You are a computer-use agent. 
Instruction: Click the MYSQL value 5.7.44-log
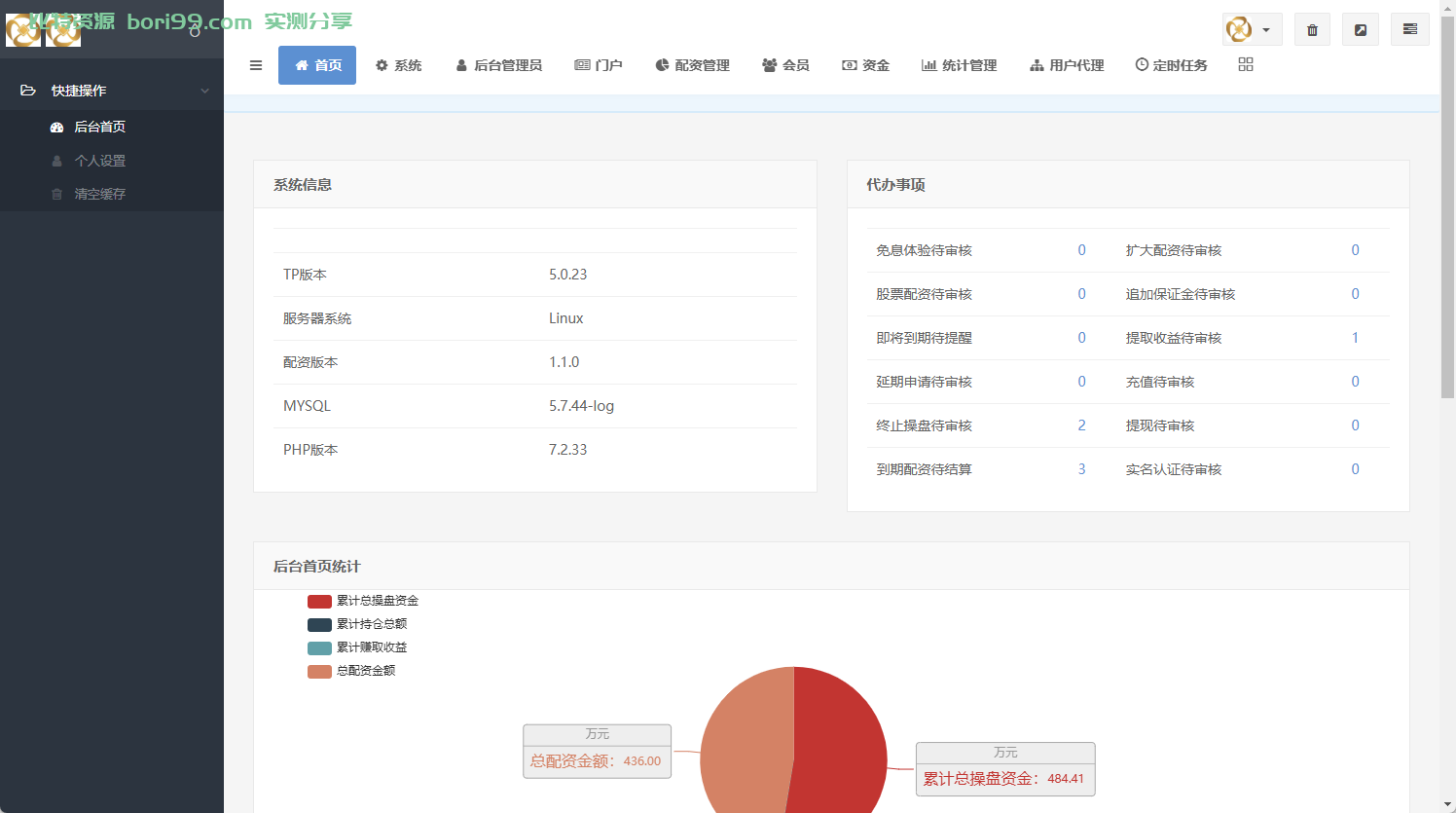pos(581,406)
